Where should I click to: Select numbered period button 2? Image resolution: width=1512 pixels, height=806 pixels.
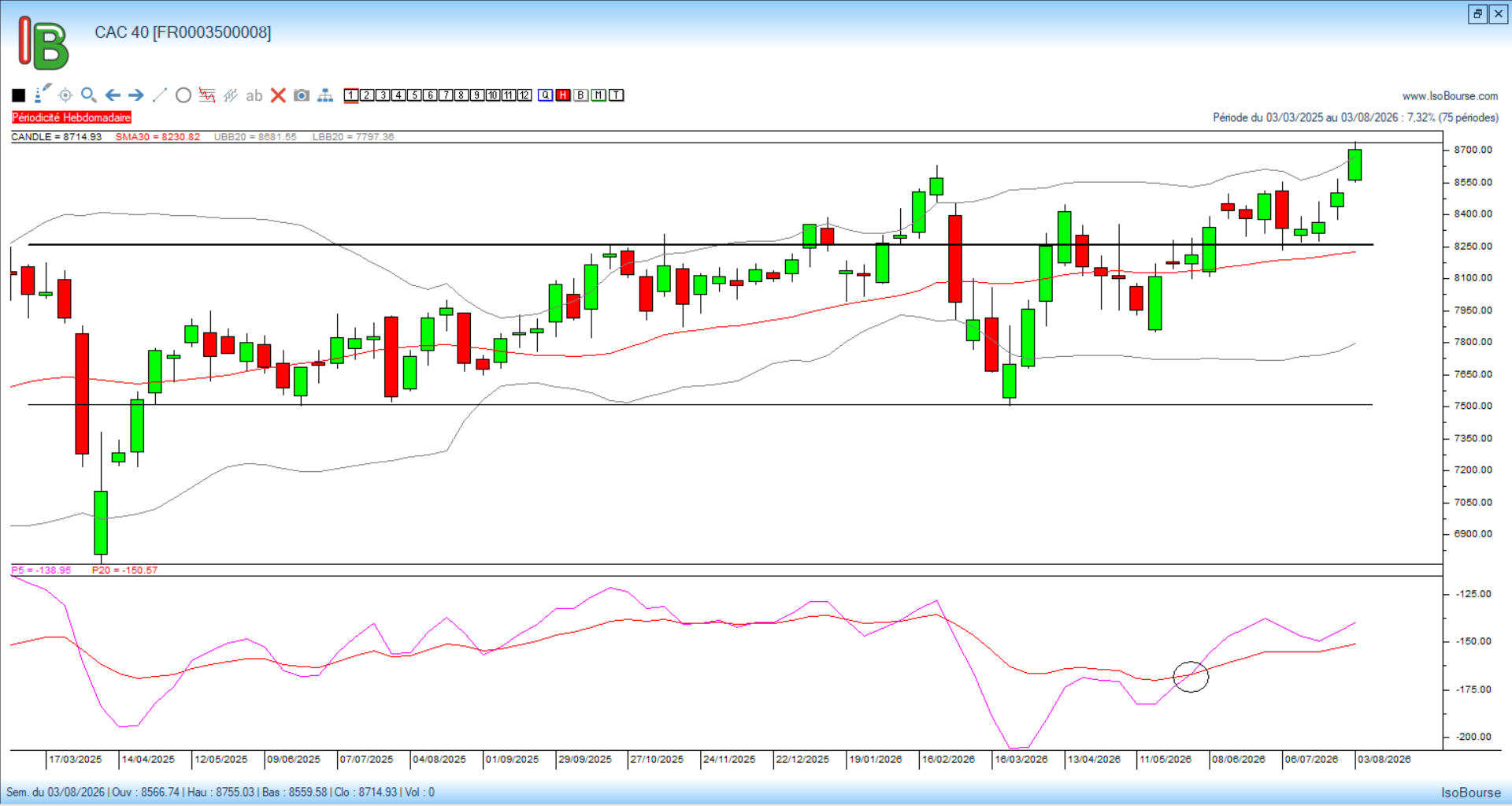(x=367, y=95)
